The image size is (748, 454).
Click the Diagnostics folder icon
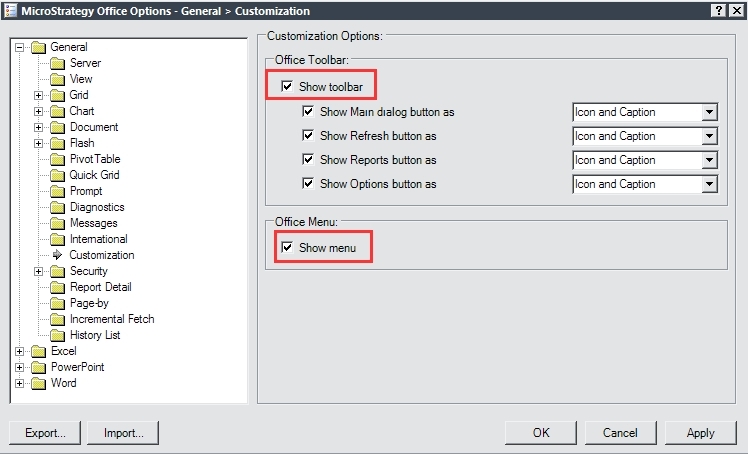58,207
